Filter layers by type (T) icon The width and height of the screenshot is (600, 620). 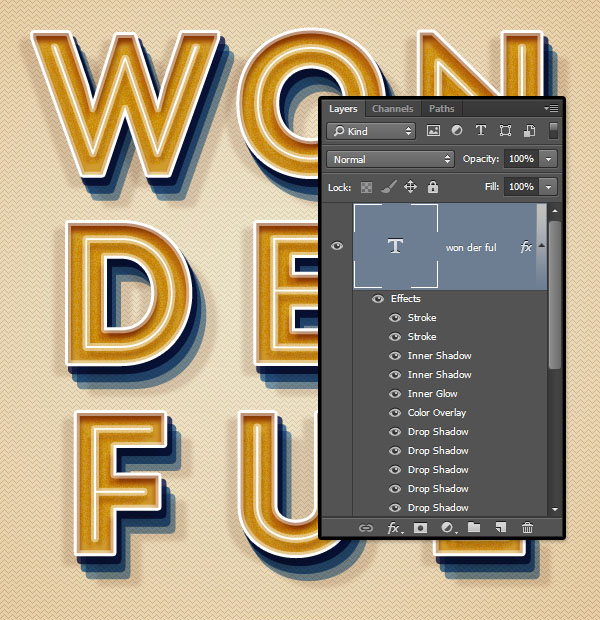click(x=481, y=131)
